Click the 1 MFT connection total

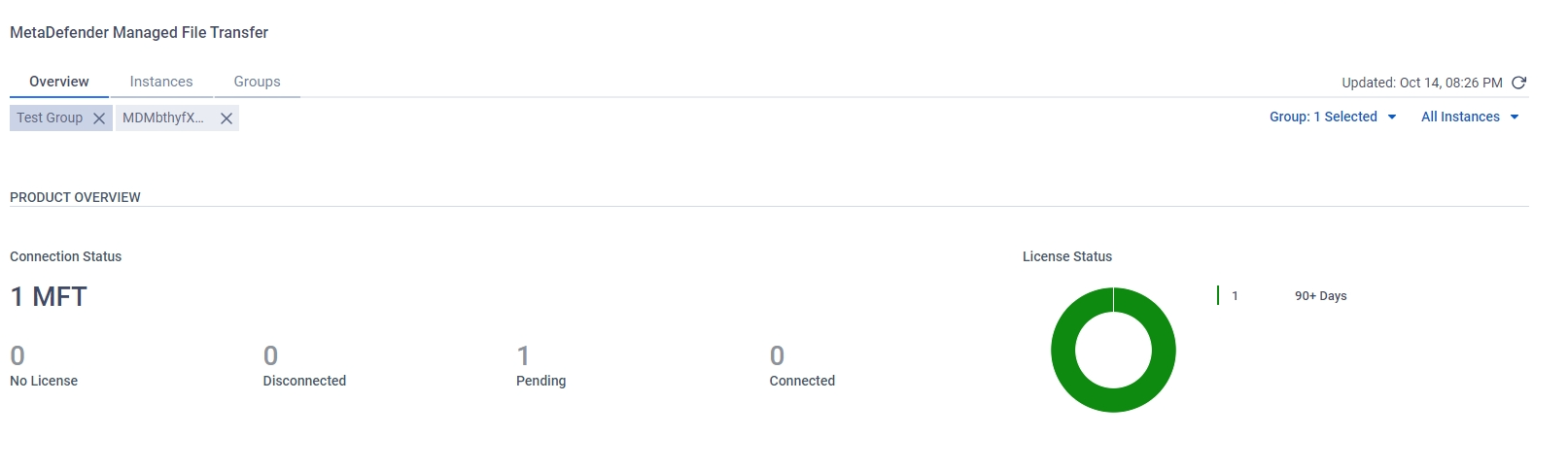49,297
